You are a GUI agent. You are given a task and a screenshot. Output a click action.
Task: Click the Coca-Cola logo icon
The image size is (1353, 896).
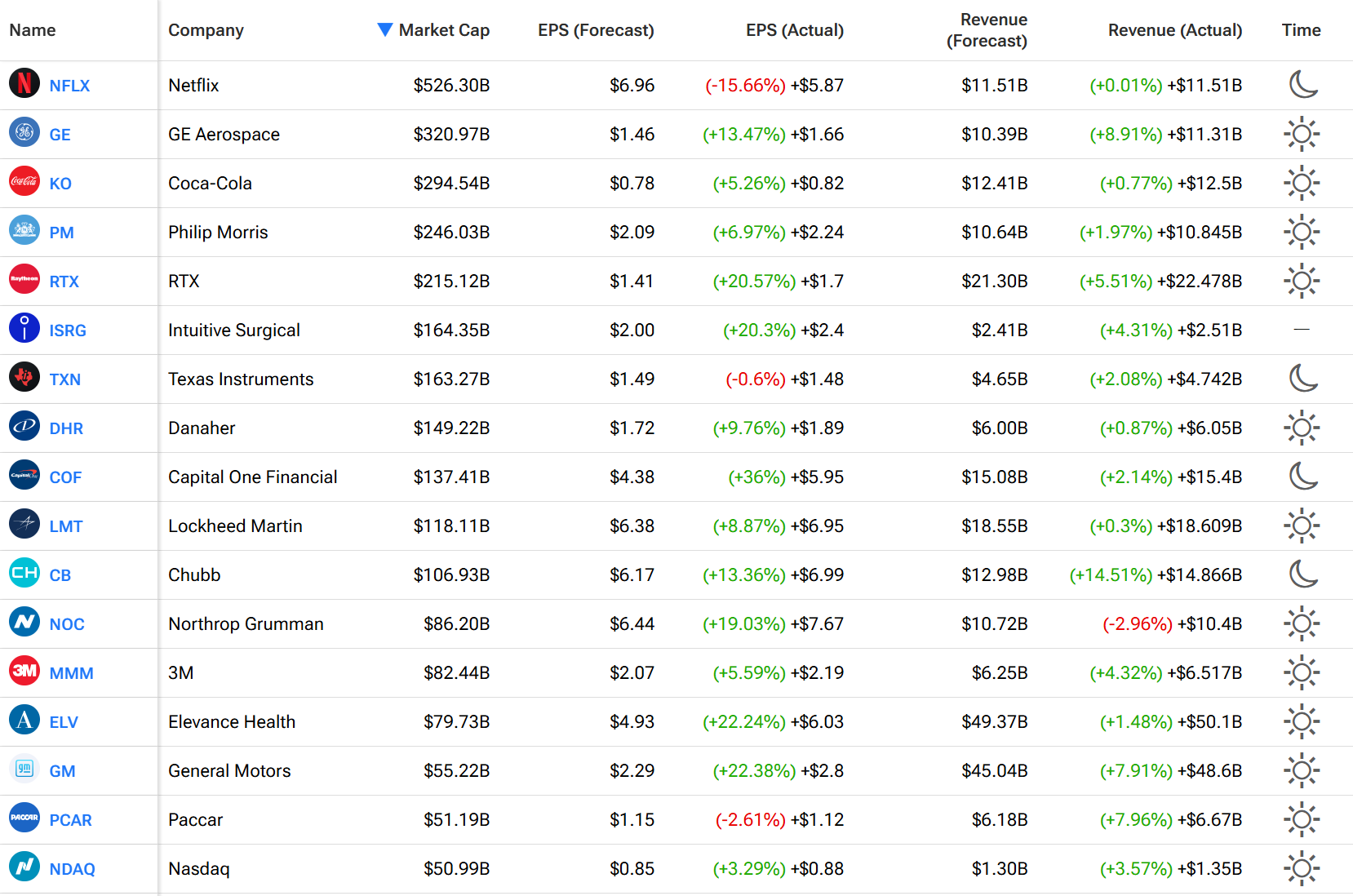(24, 181)
